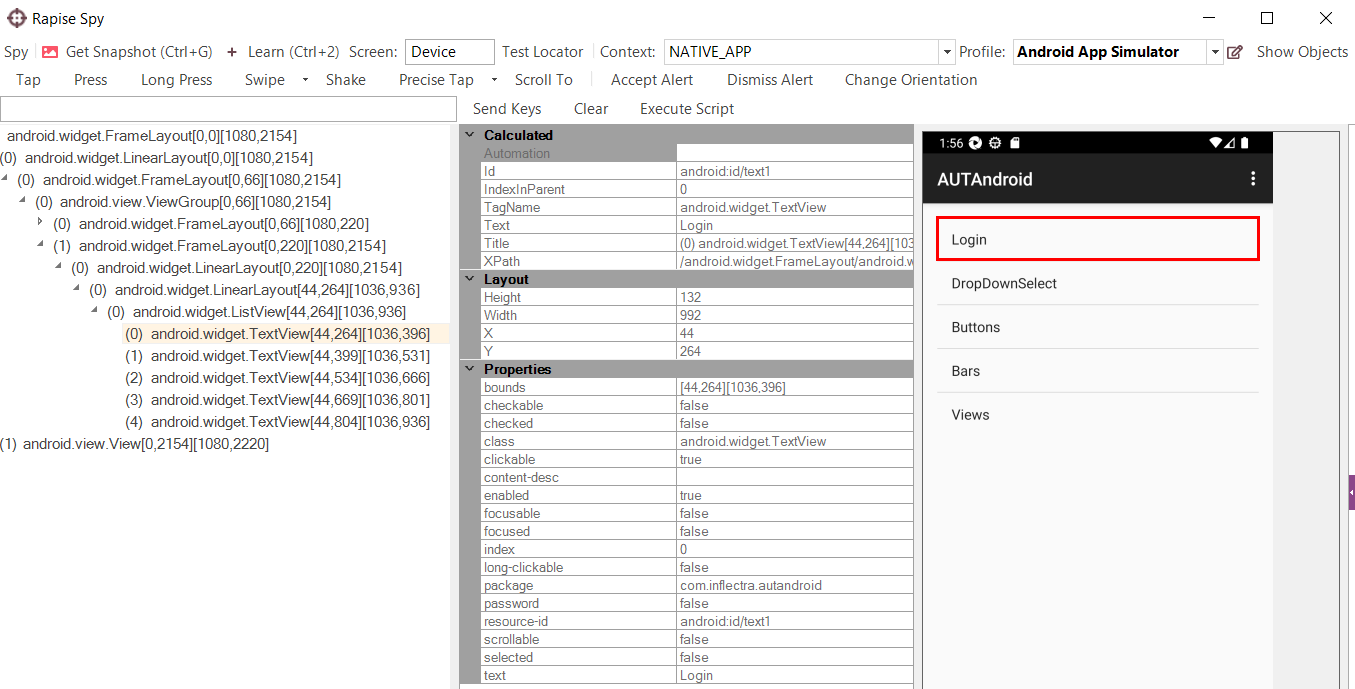The height and width of the screenshot is (689, 1355).
Task: Click the plus icon beside Learn
Action: click(232, 52)
